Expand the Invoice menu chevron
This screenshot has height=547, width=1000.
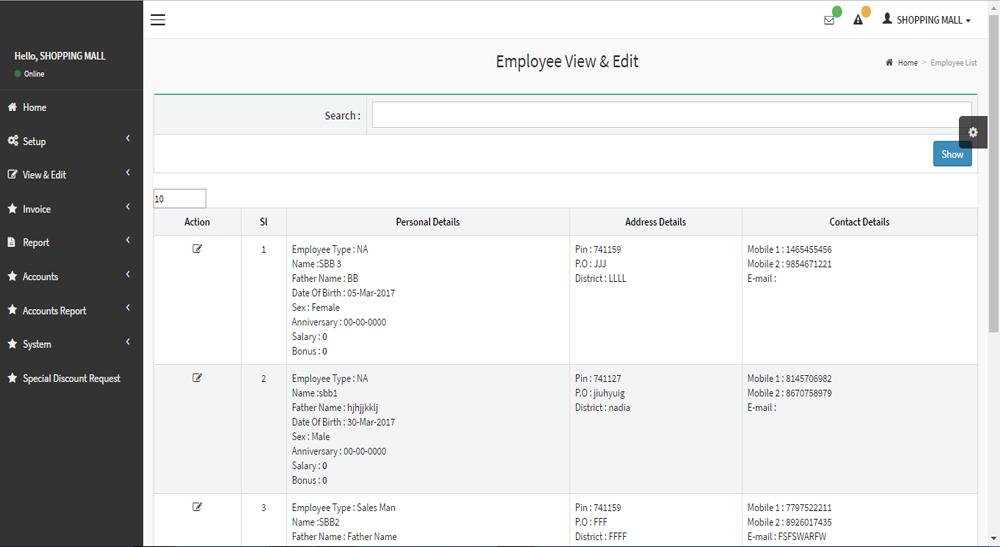(128, 207)
